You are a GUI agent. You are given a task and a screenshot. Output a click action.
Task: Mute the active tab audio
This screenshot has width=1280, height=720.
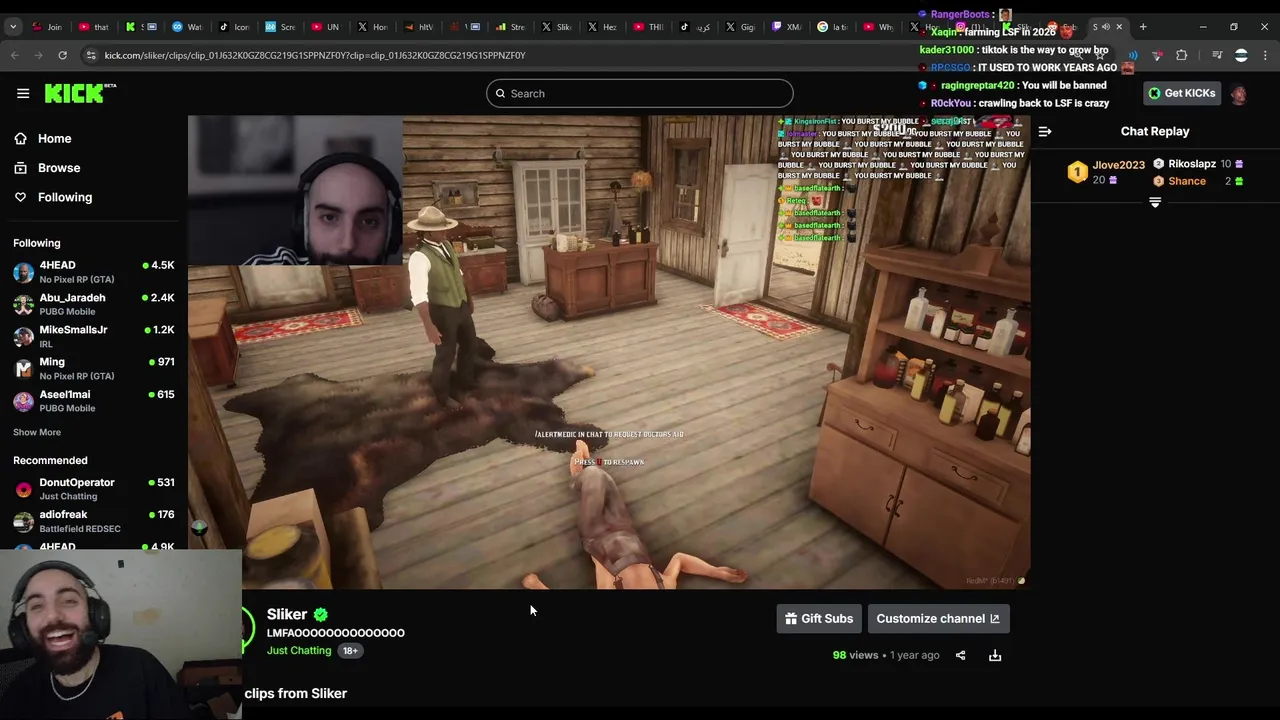[1106, 27]
